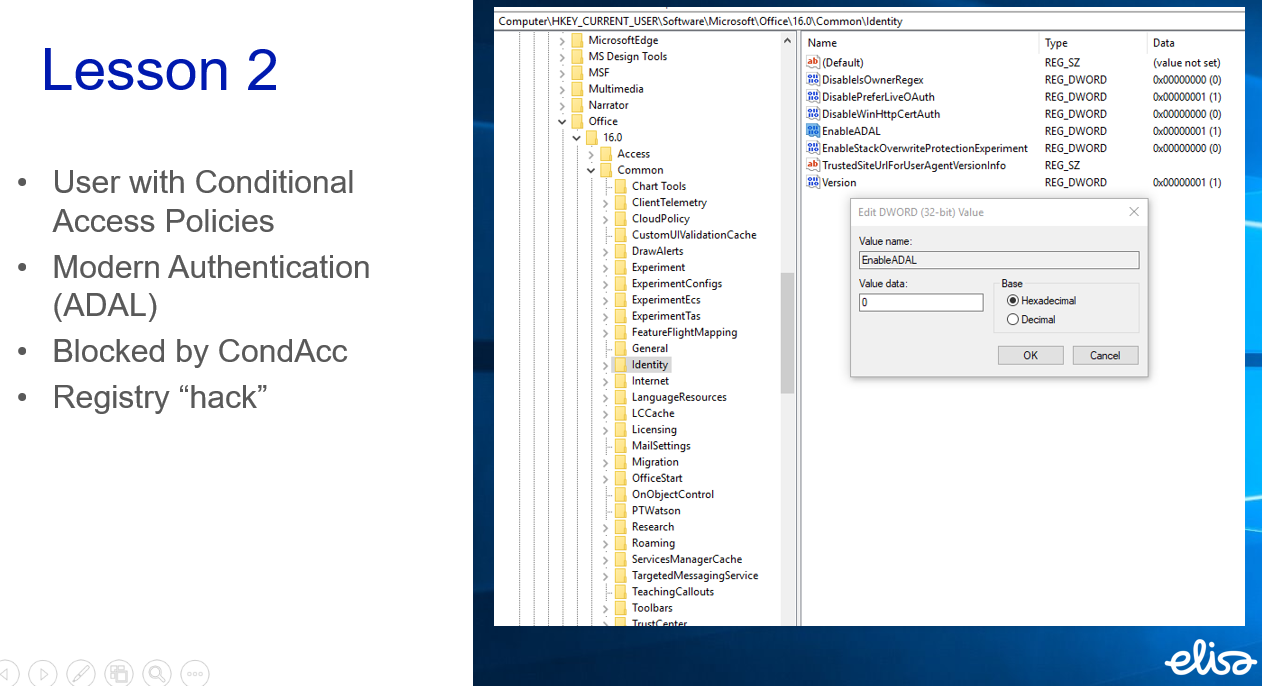This screenshot has height=686, width=1262.
Task: Click the Common folder icon in the tree
Action: tap(605, 170)
